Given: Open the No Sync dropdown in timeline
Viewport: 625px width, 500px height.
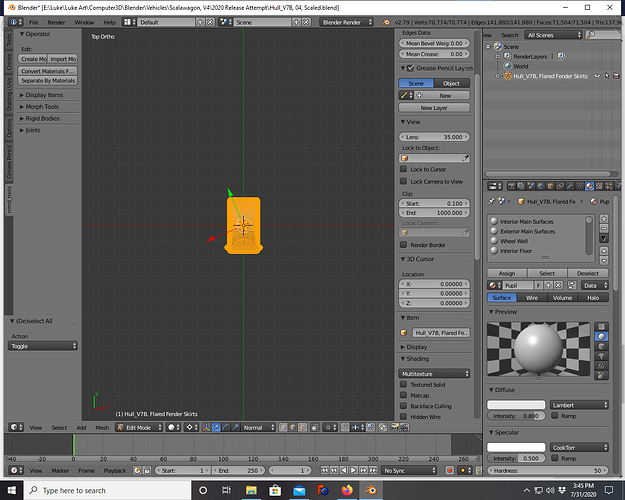Looking at the screenshot, I should [409, 470].
